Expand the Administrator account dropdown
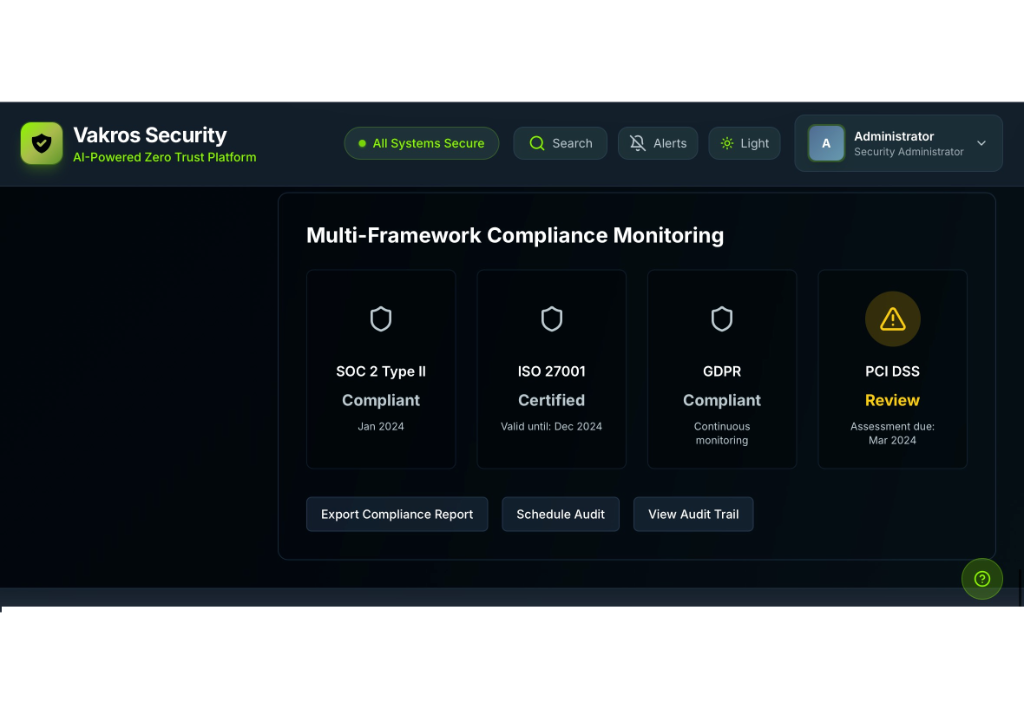The image size is (1024, 711). pos(898,143)
